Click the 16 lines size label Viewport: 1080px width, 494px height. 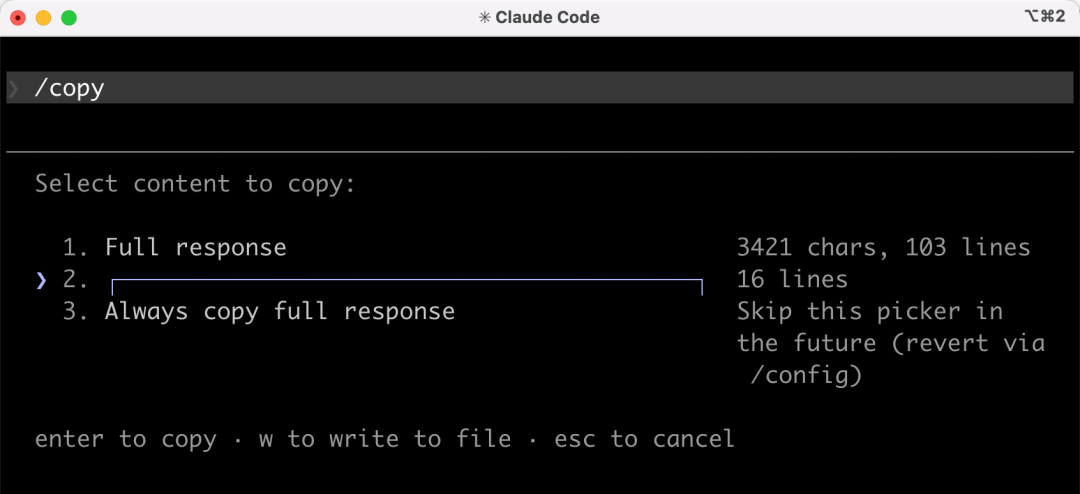(792, 279)
